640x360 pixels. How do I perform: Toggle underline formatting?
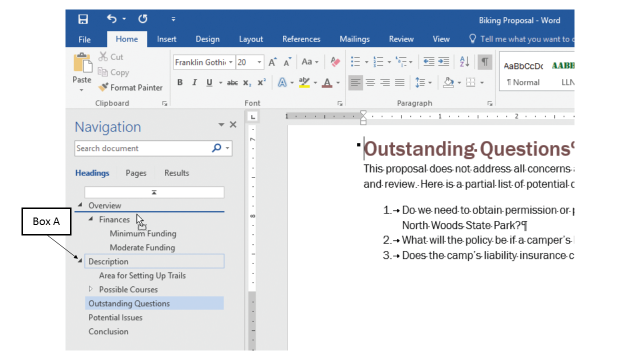(x=209, y=82)
